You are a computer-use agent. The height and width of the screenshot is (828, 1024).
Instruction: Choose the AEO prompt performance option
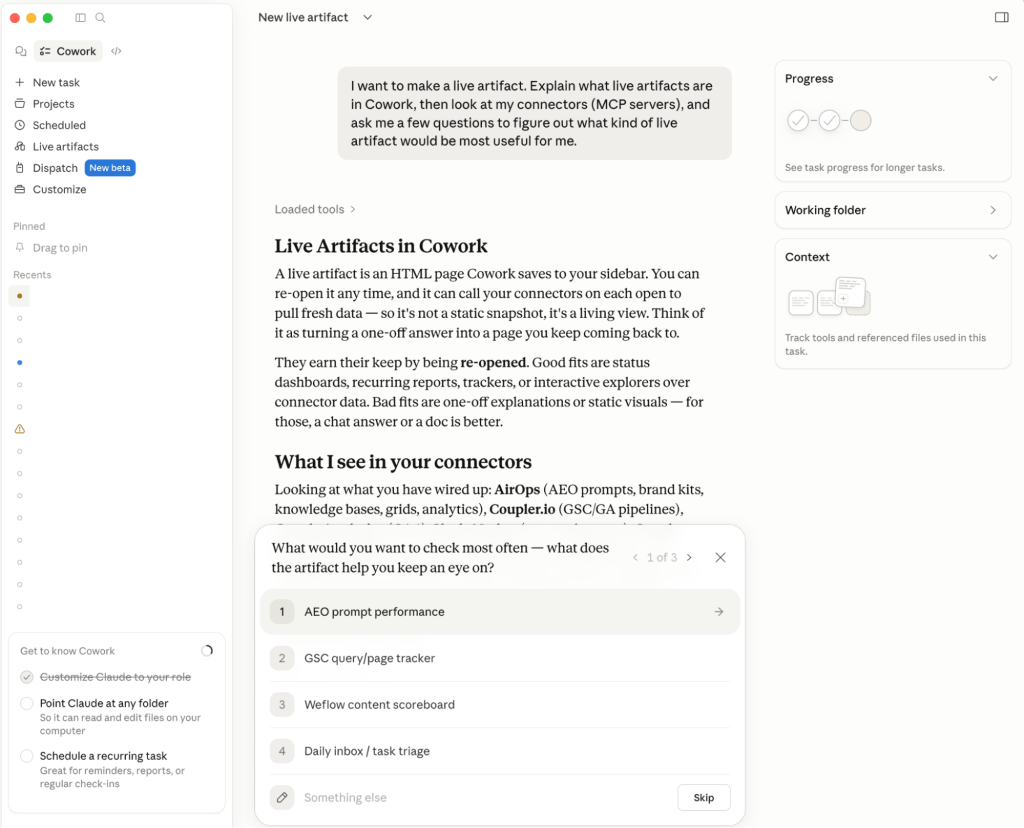pos(500,612)
